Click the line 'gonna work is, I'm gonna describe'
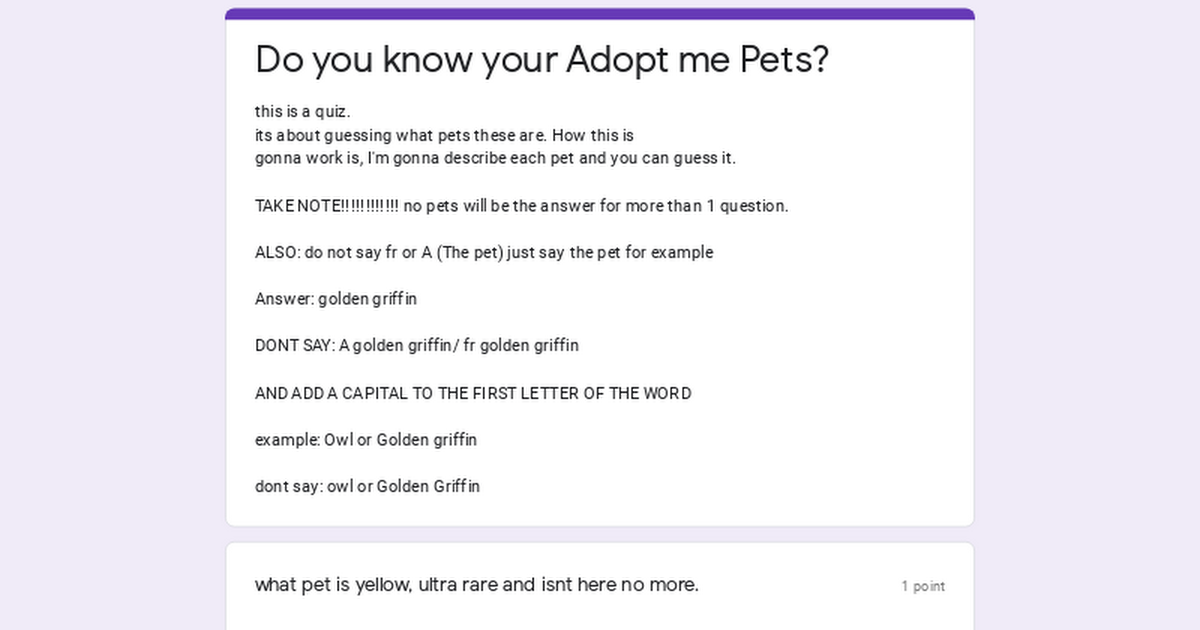Viewport: 1200px width, 630px height. [x=495, y=158]
